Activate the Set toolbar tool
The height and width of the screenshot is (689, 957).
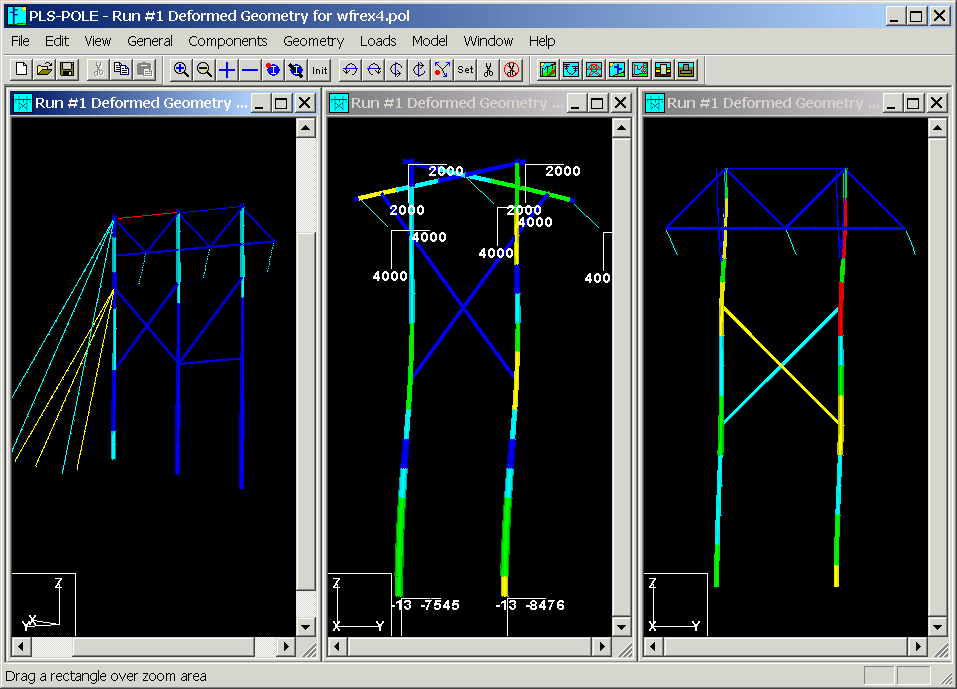click(463, 70)
